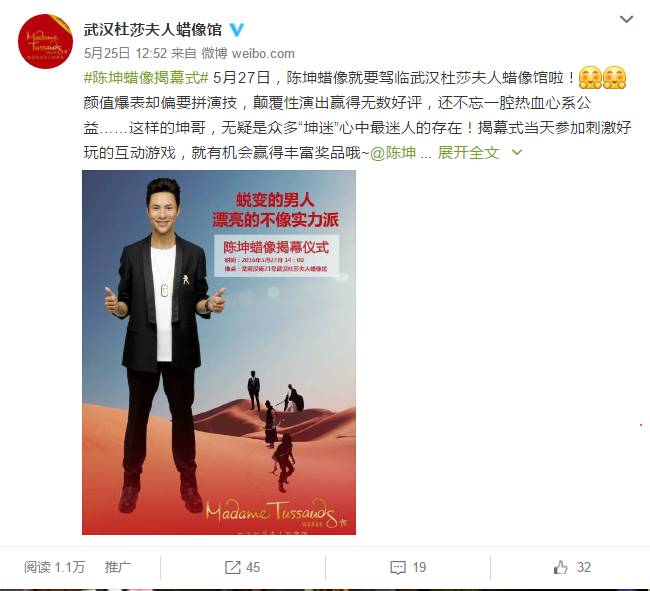Click the 微博 weibo.com source link
650x591 pixels.
(x=248, y=53)
